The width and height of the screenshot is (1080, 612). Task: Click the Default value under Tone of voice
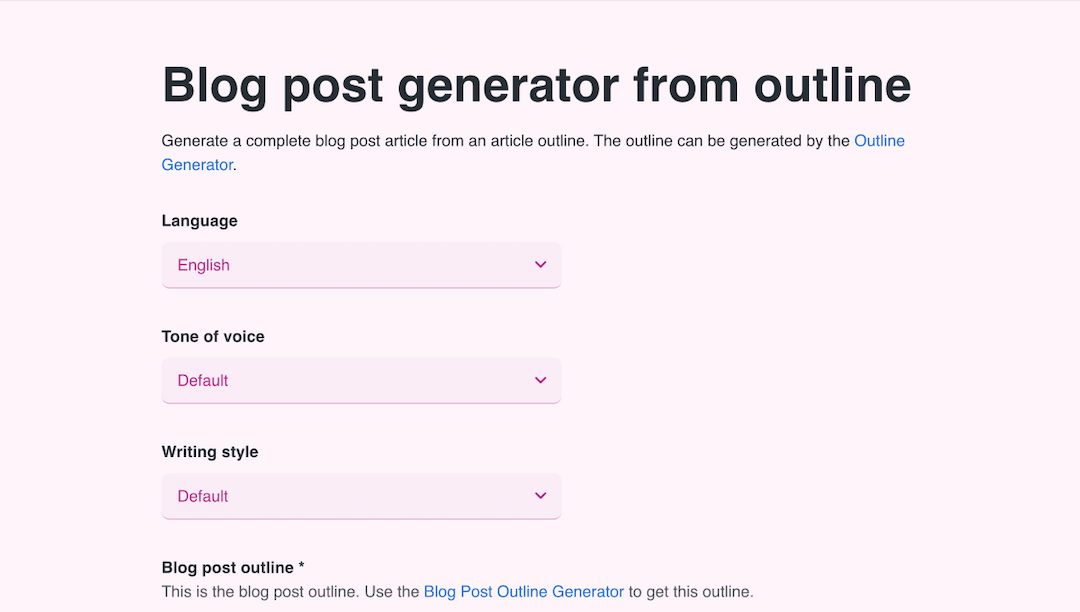pos(202,380)
